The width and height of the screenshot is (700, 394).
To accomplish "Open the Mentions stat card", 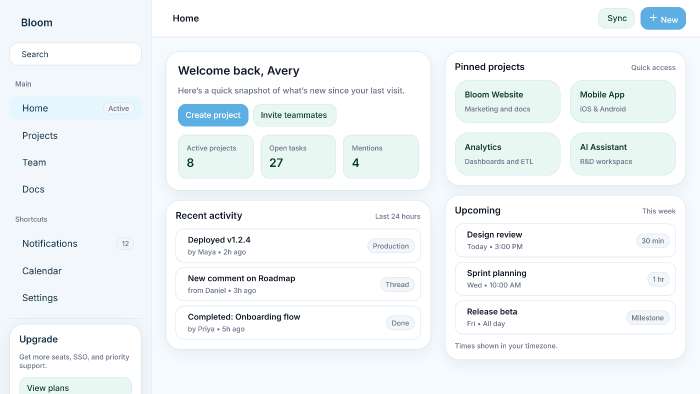I will (x=381, y=157).
